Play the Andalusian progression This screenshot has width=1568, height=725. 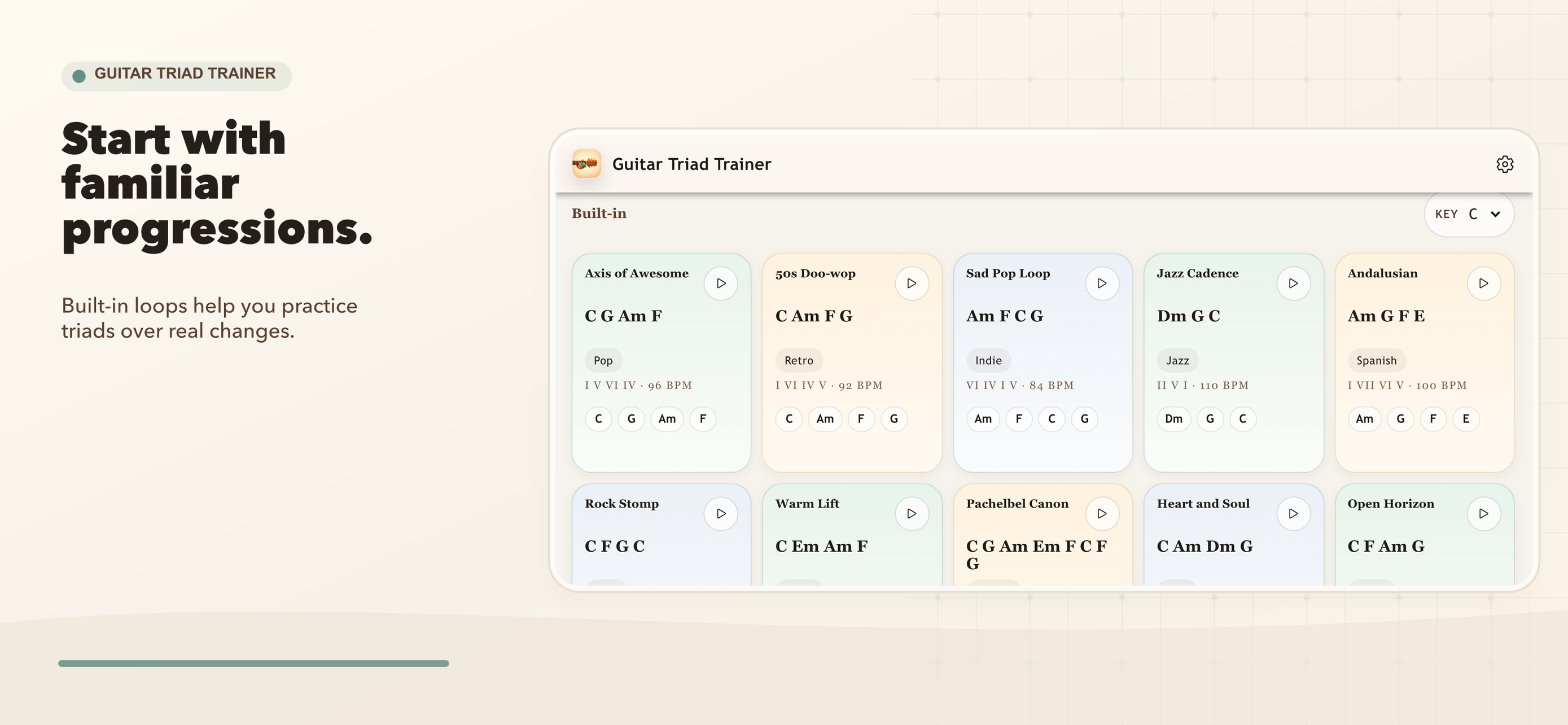pos(1484,283)
